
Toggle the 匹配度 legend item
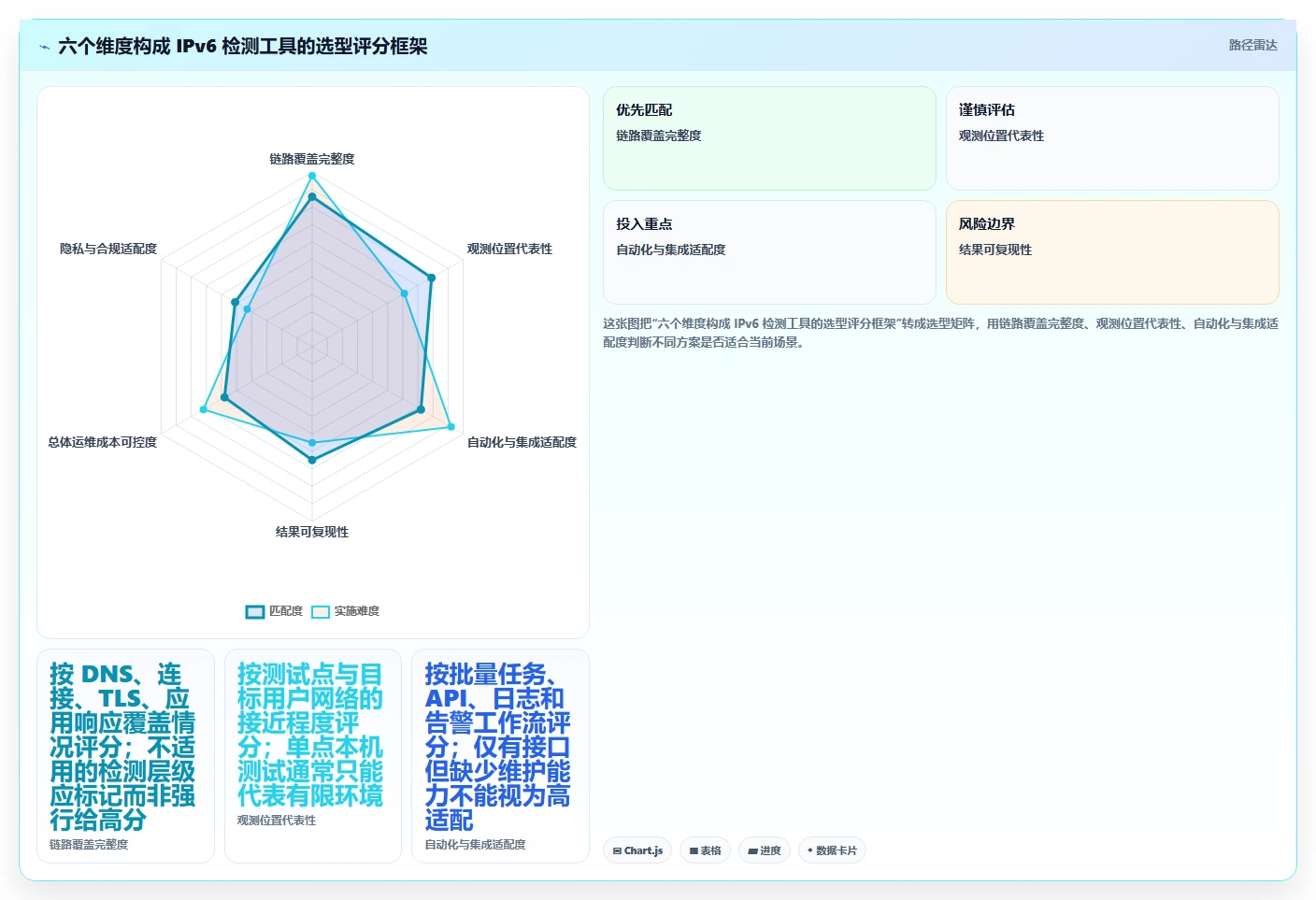pyautogui.click(x=274, y=611)
